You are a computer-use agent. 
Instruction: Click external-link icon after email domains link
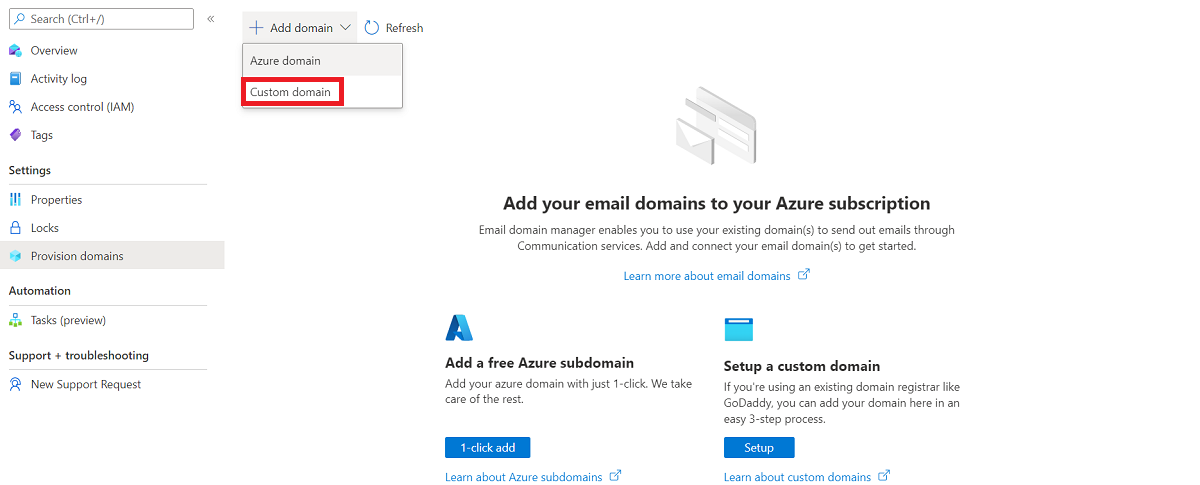point(804,274)
